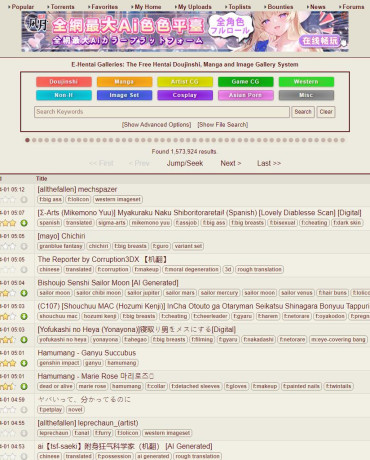Click the 'granblue fantasy' tag
370x460 pixels.
click(61, 246)
